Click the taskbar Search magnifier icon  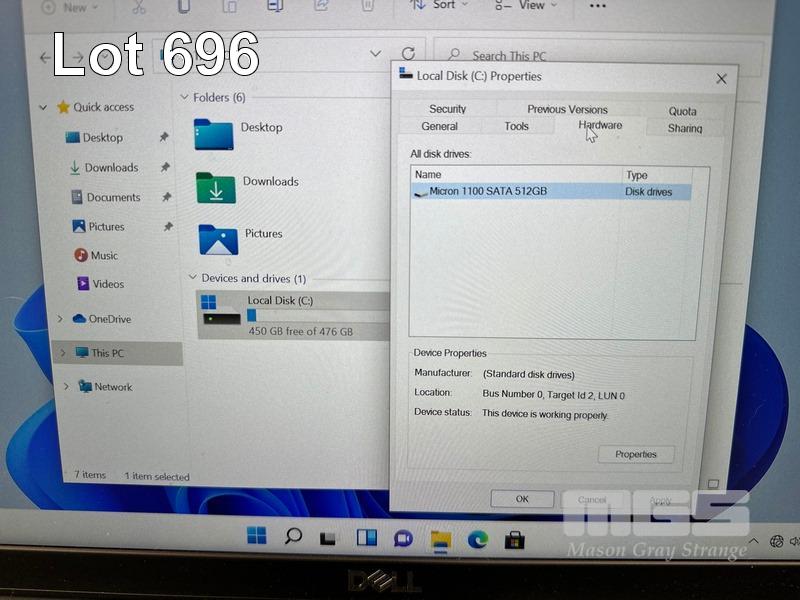(293, 537)
